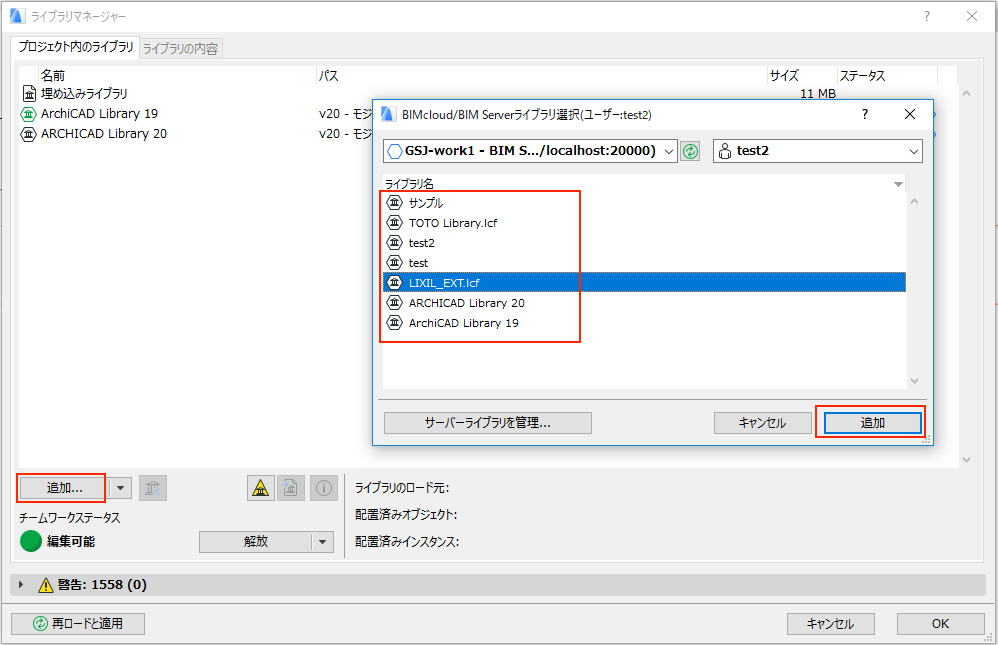Click the library info icon

click(x=324, y=488)
